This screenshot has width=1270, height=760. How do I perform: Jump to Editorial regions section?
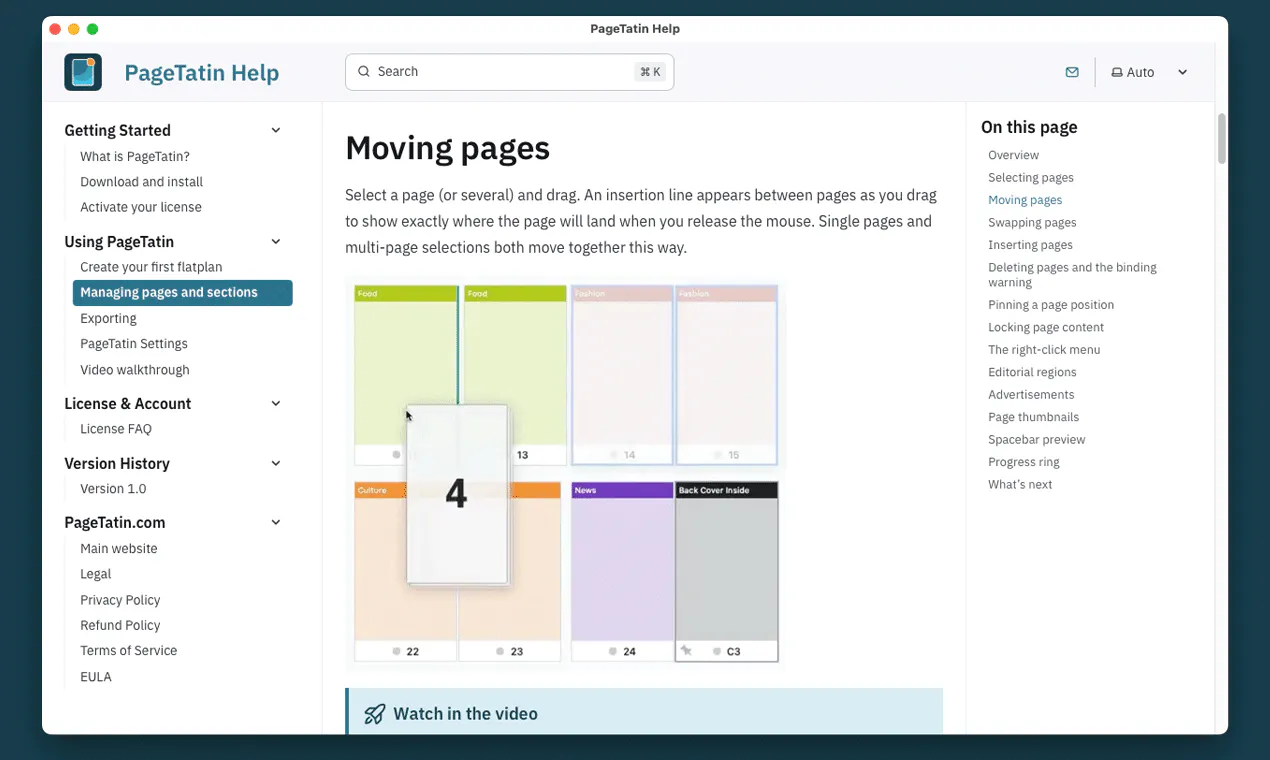1032,372
